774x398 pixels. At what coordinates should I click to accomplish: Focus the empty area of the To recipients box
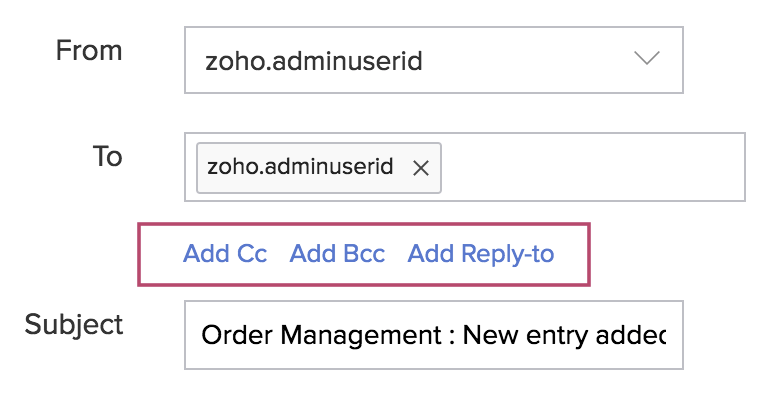click(x=592, y=167)
